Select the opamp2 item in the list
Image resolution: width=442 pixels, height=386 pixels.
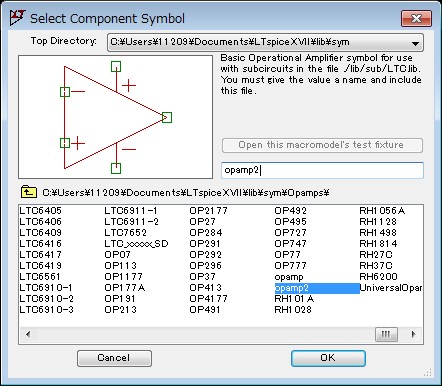[317, 288]
